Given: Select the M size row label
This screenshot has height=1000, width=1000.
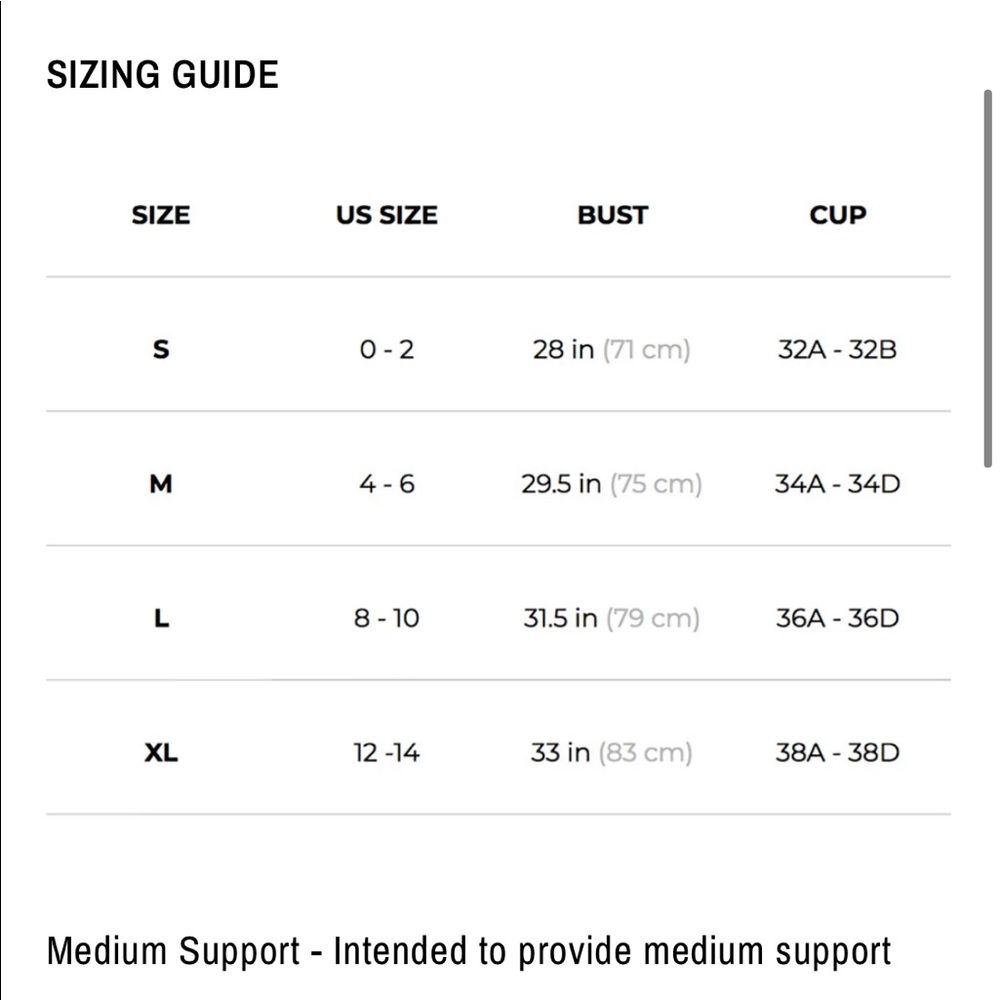Looking at the screenshot, I should pyautogui.click(x=161, y=484).
